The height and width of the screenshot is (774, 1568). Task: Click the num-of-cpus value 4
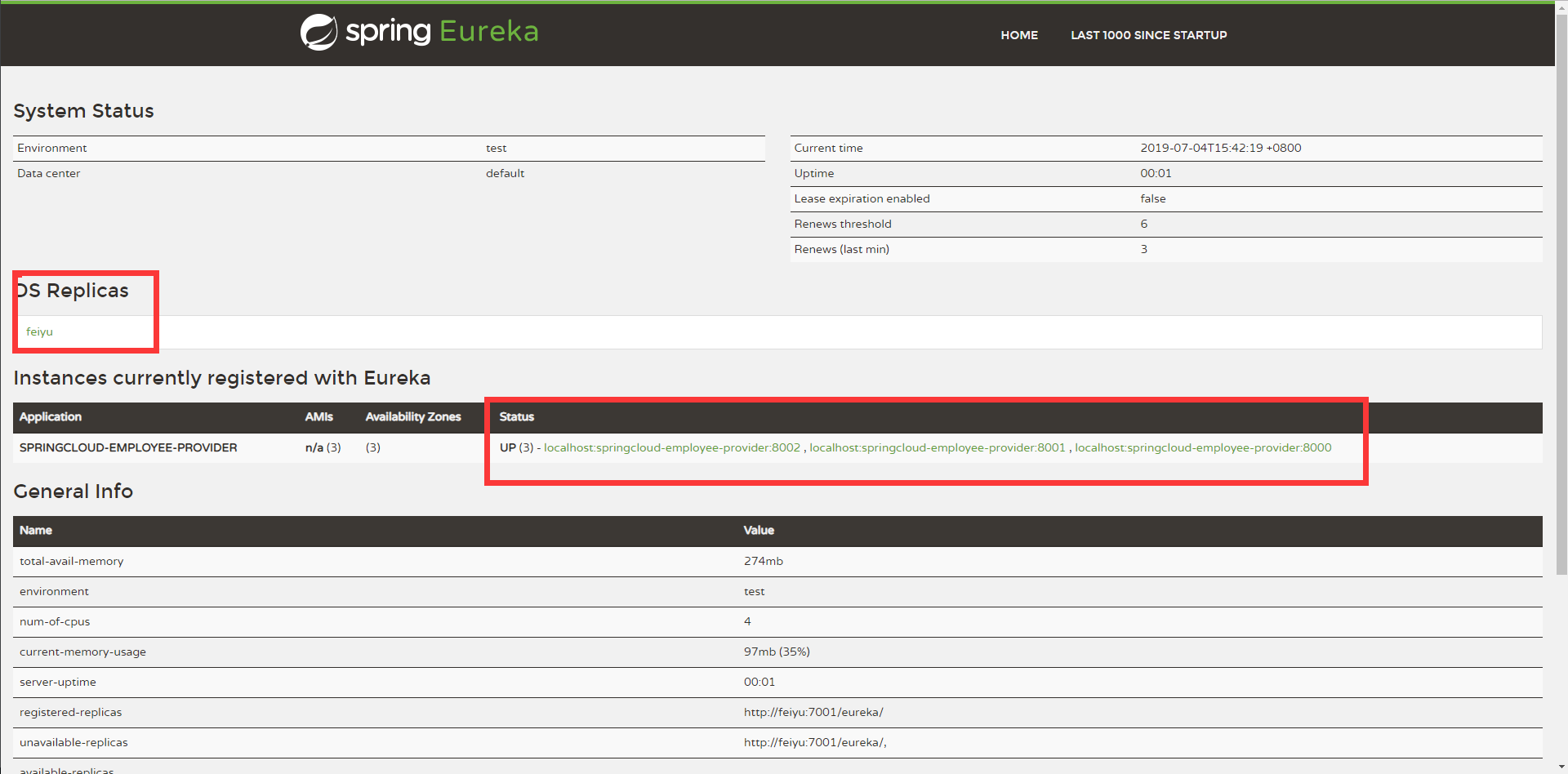pyautogui.click(x=747, y=621)
